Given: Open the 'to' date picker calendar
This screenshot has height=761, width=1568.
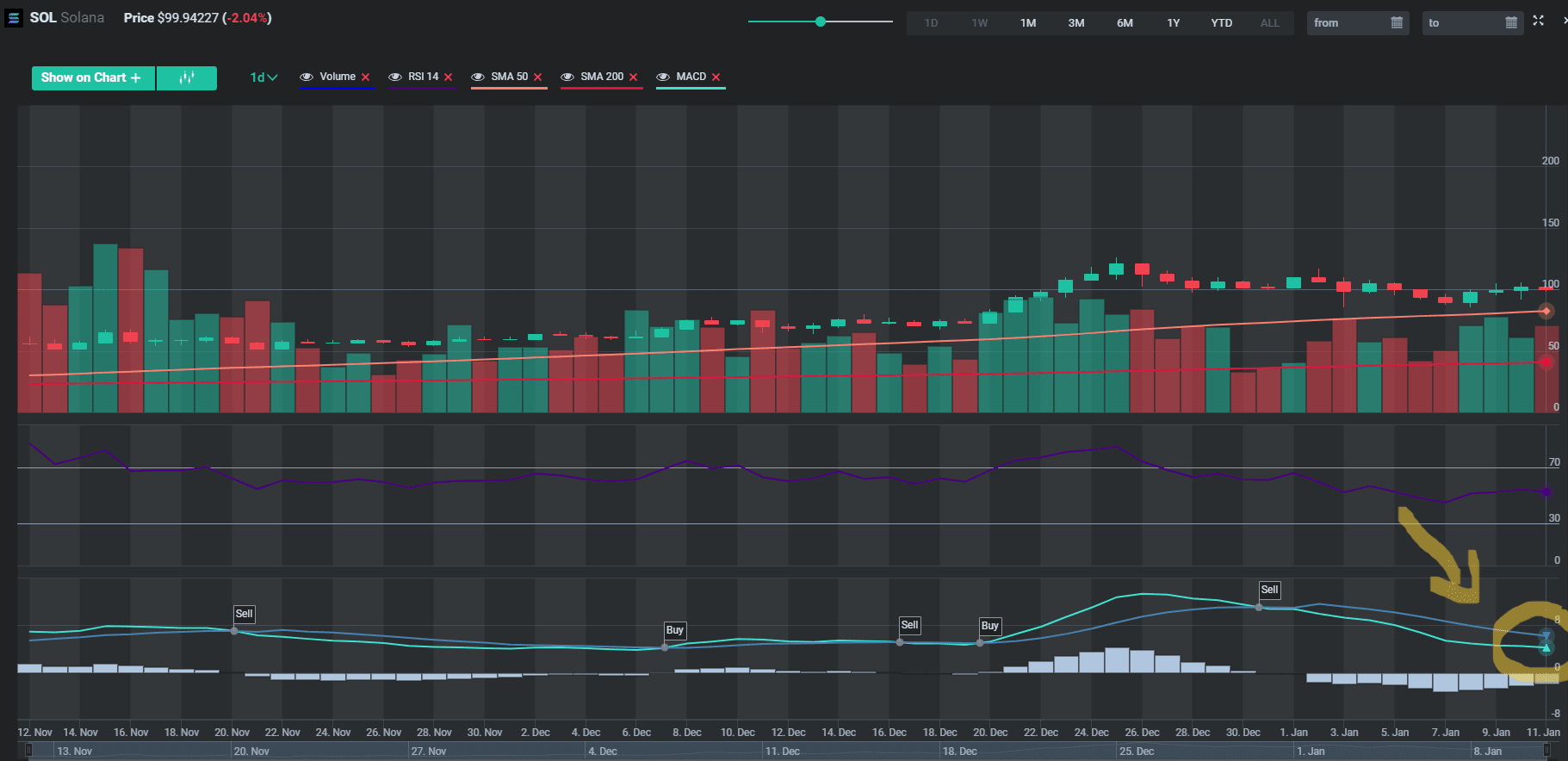Looking at the screenshot, I should pos(1511,23).
